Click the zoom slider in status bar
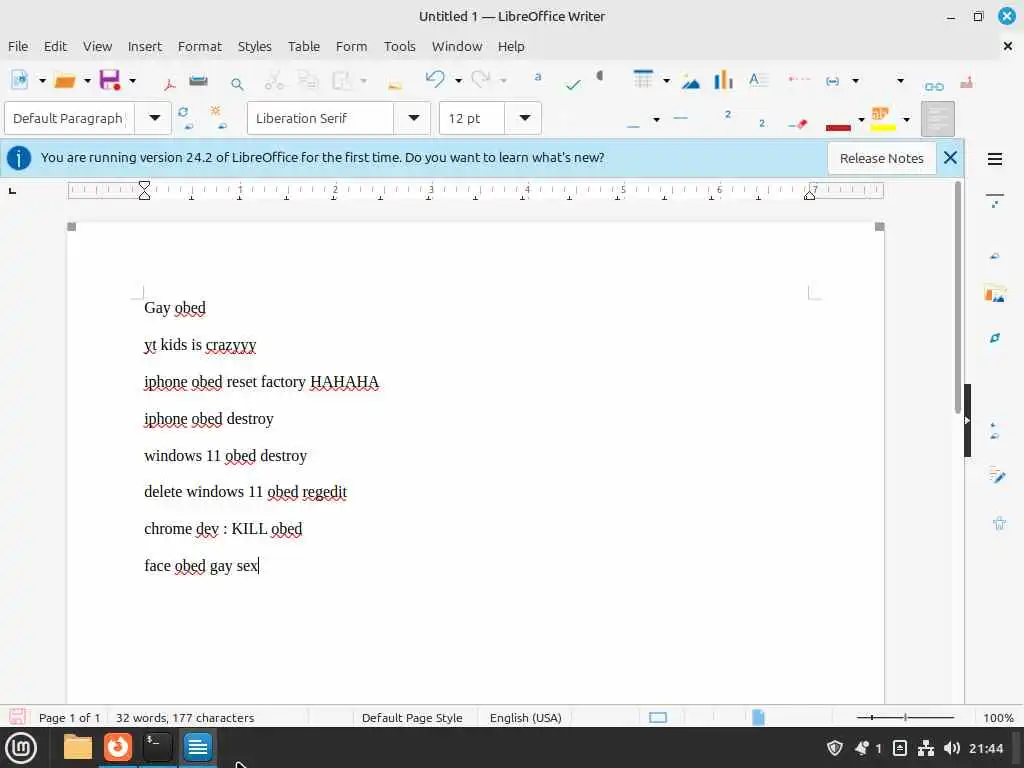The image size is (1024, 768). [905, 717]
